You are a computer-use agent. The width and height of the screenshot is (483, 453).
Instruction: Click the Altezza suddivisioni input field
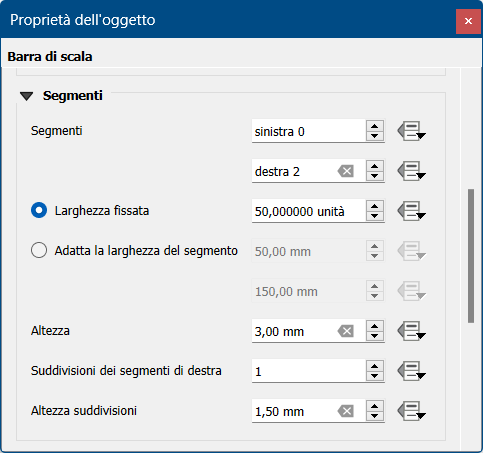click(x=294, y=412)
